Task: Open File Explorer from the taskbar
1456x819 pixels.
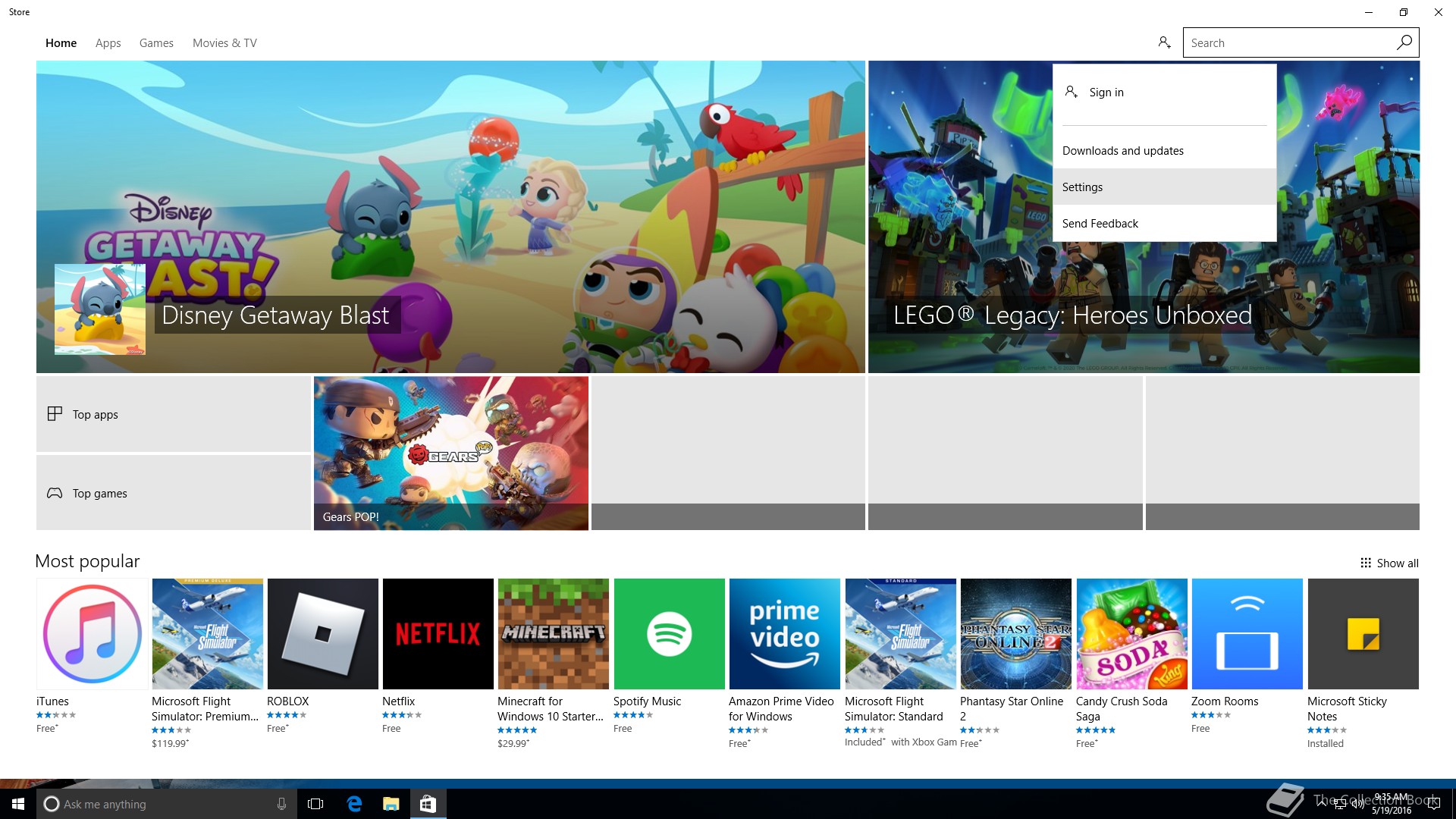Action: point(391,804)
